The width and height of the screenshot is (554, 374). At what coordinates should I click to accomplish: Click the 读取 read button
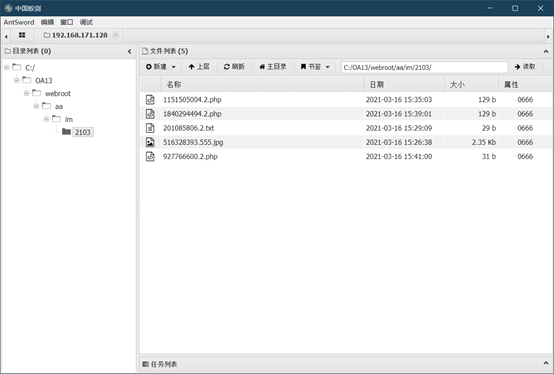525,67
